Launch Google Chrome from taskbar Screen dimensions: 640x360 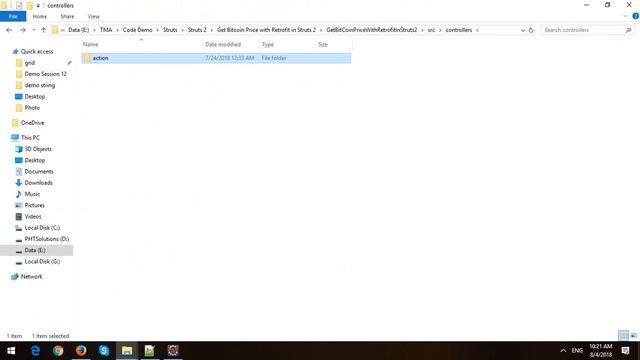point(58,351)
